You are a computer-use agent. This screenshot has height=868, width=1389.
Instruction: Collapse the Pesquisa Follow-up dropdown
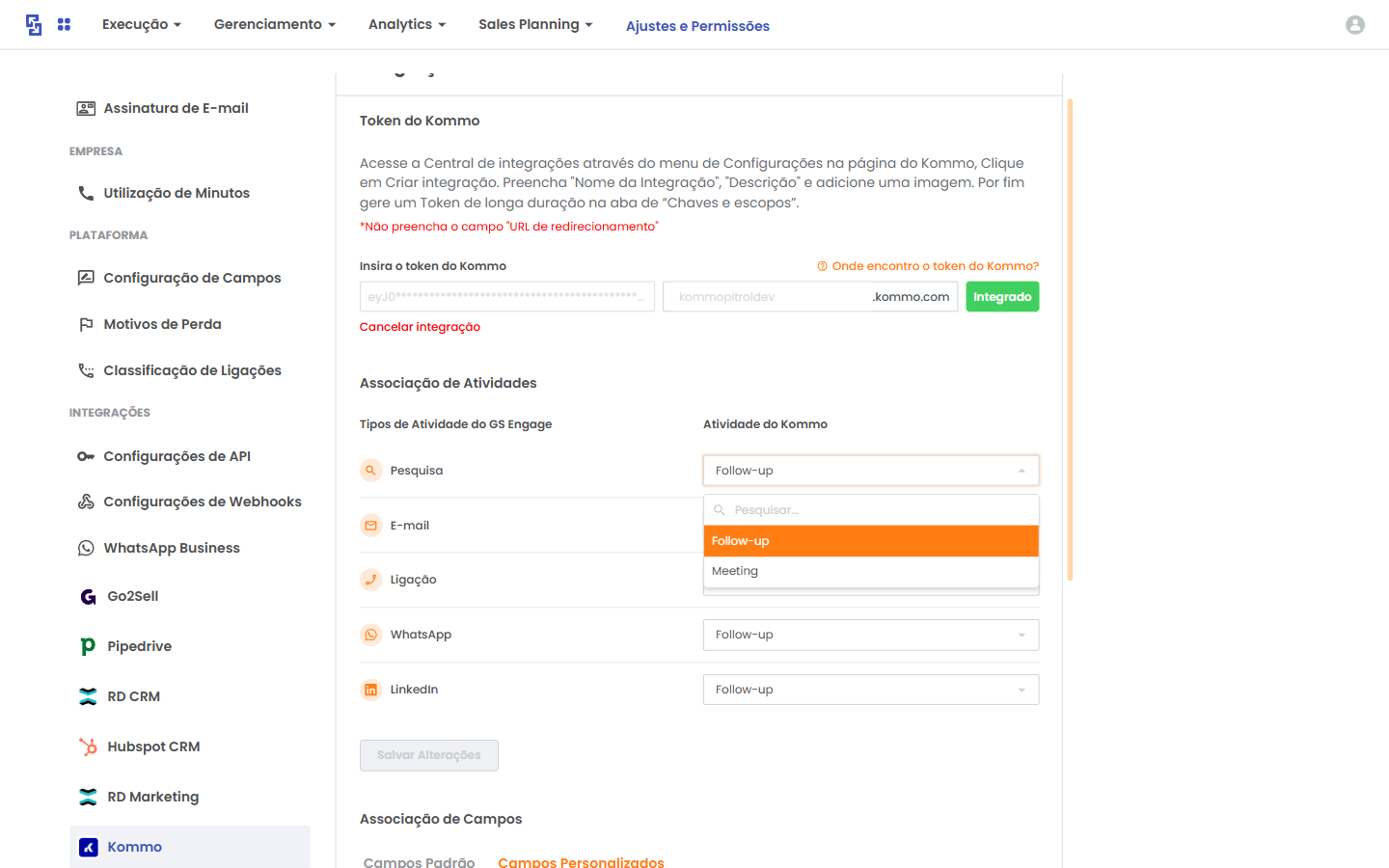(x=871, y=471)
